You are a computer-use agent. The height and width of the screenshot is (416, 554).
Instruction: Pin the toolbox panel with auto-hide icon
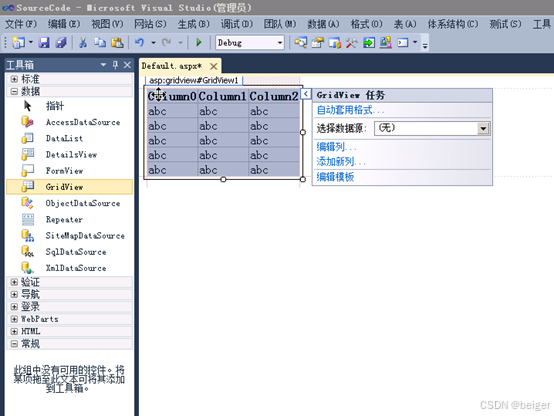point(116,65)
